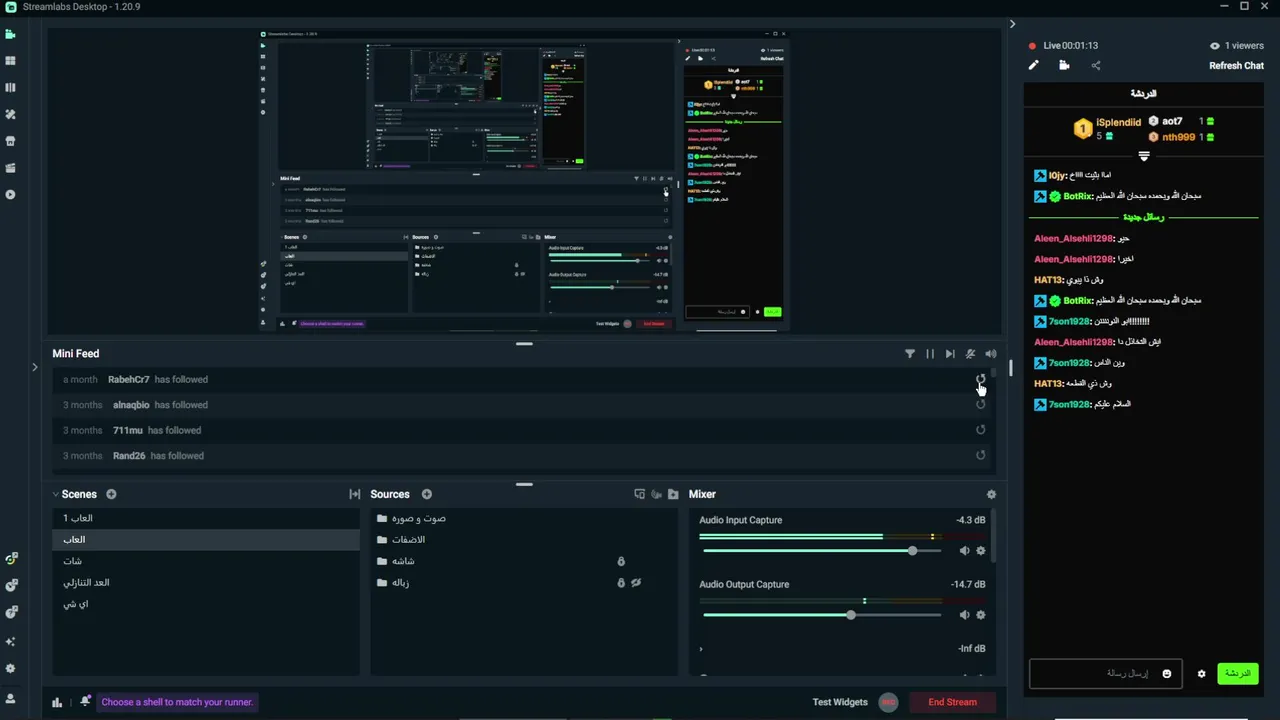Toggle the lock on the شاشه source
The image size is (1280, 720).
point(621,561)
